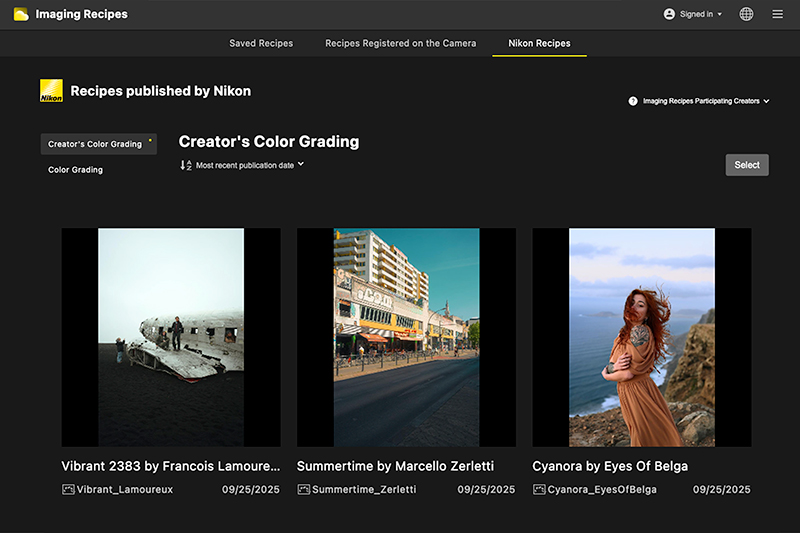
Task: Click the picture icon beside Summertime_Zerletti
Action: [x=304, y=490]
